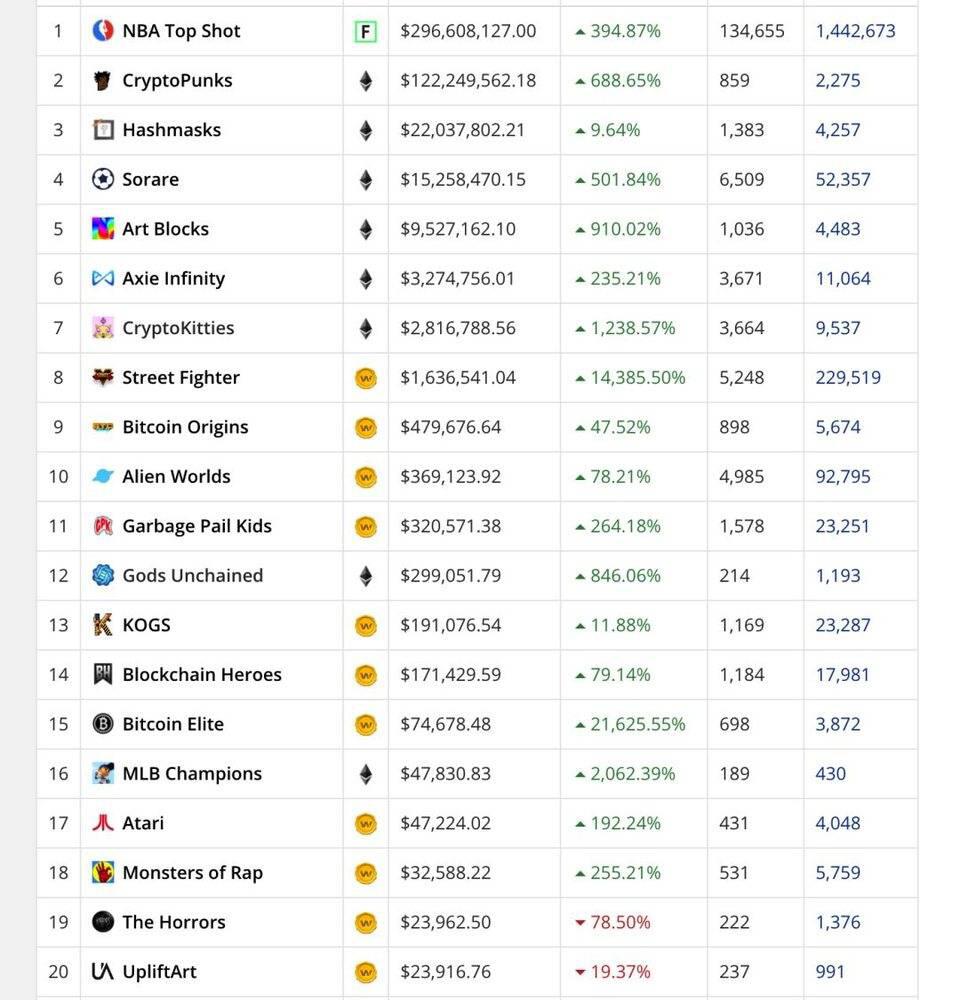Click the Ethereum icon in the Hashmasks row

[366, 130]
